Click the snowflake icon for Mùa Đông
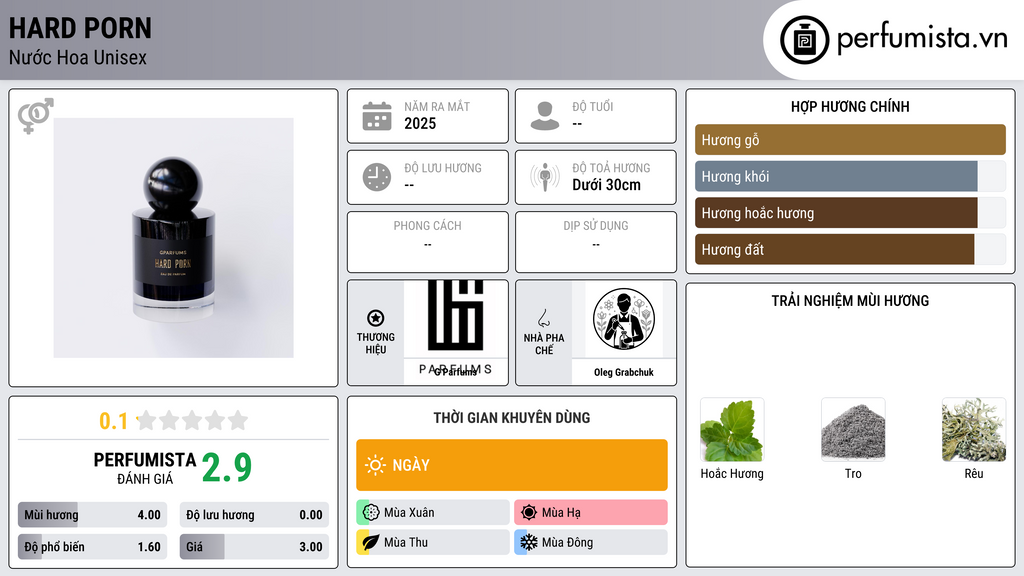 click(x=529, y=542)
